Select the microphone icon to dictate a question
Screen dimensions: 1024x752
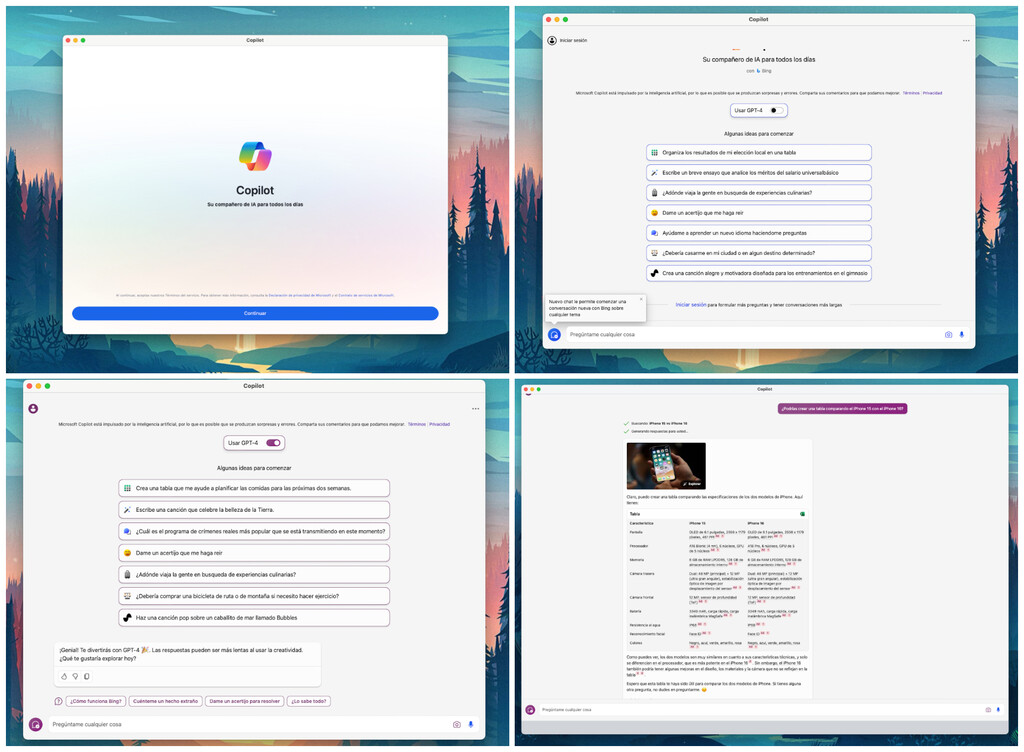pos(962,336)
